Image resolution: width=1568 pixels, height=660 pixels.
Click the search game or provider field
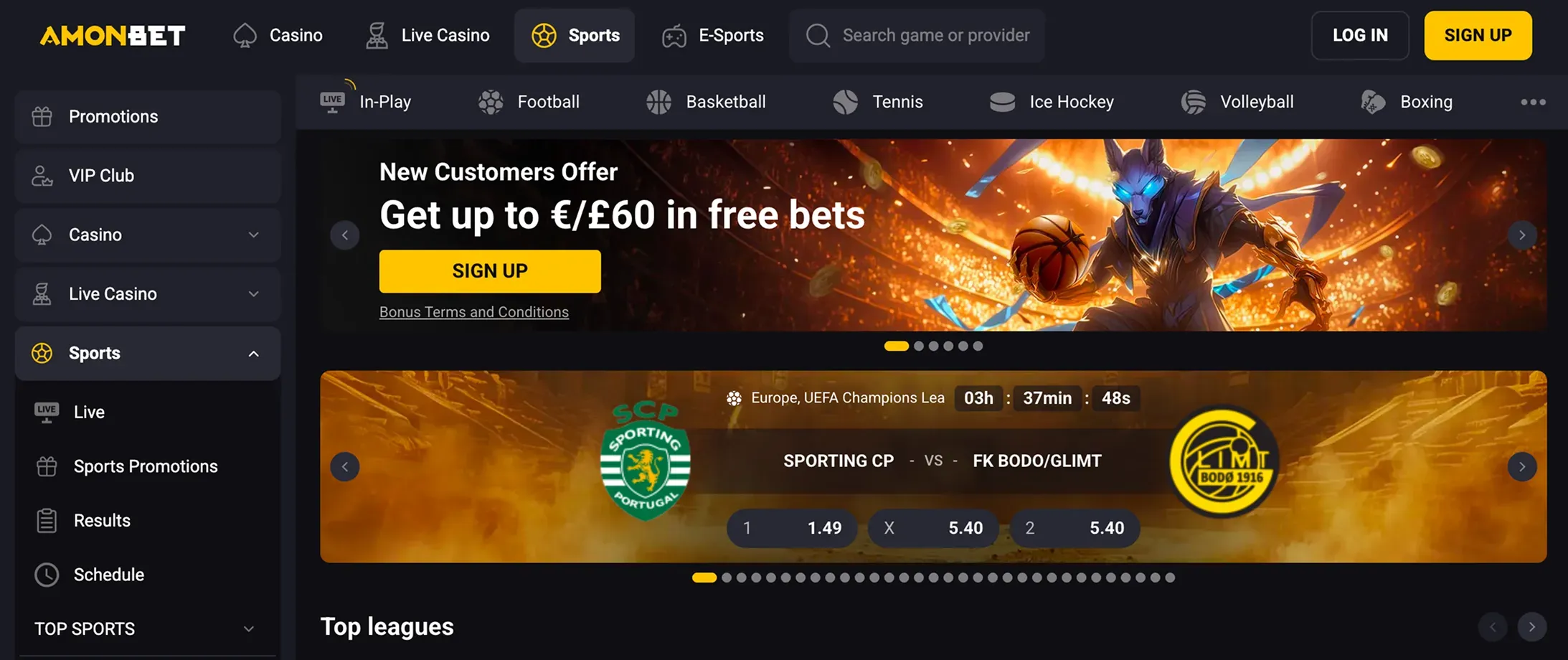click(x=917, y=35)
